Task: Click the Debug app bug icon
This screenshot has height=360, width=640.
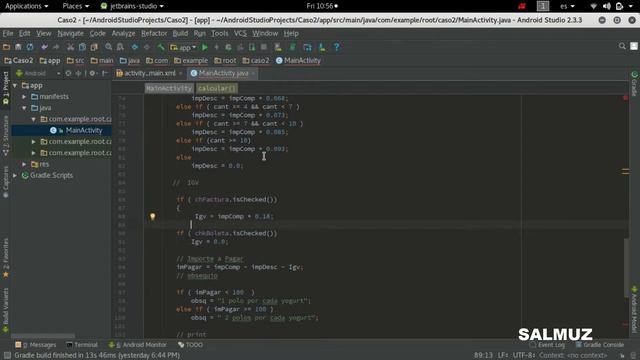Action: tap(228, 47)
